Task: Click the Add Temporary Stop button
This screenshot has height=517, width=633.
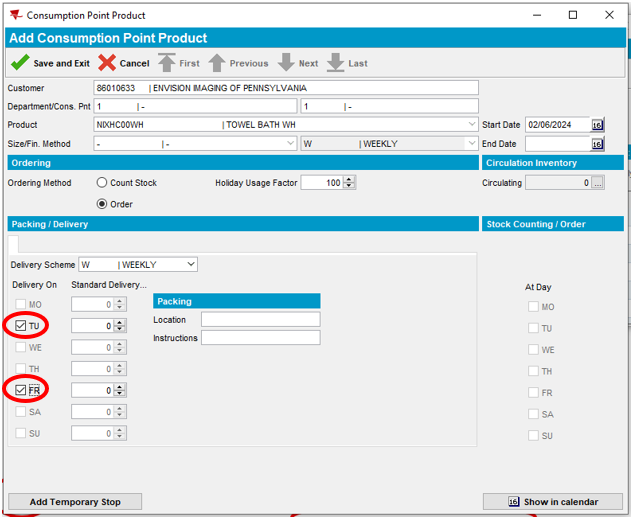Action: pyautogui.click(x=75, y=501)
